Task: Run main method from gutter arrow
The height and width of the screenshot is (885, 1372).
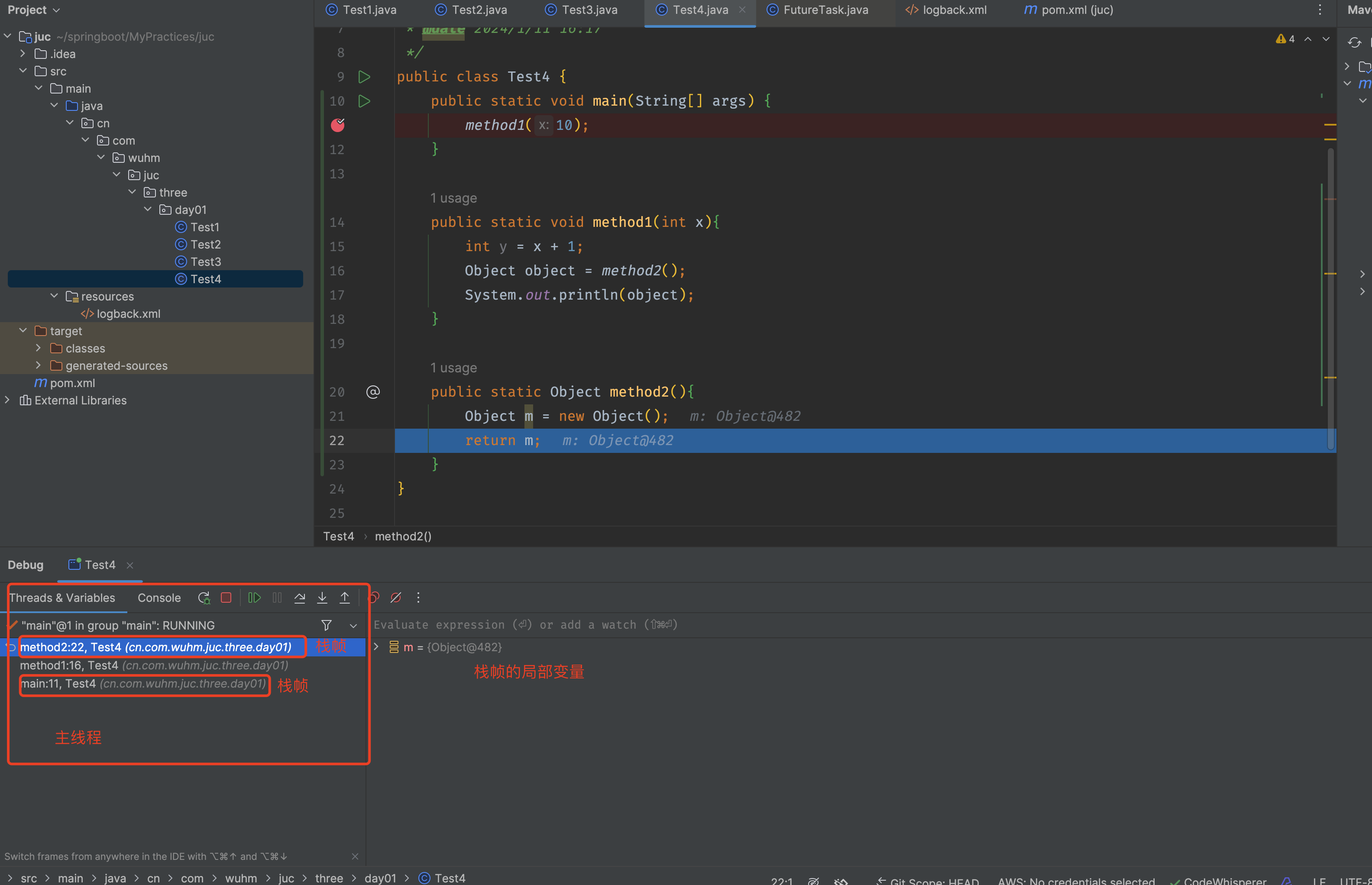Action: point(364,101)
